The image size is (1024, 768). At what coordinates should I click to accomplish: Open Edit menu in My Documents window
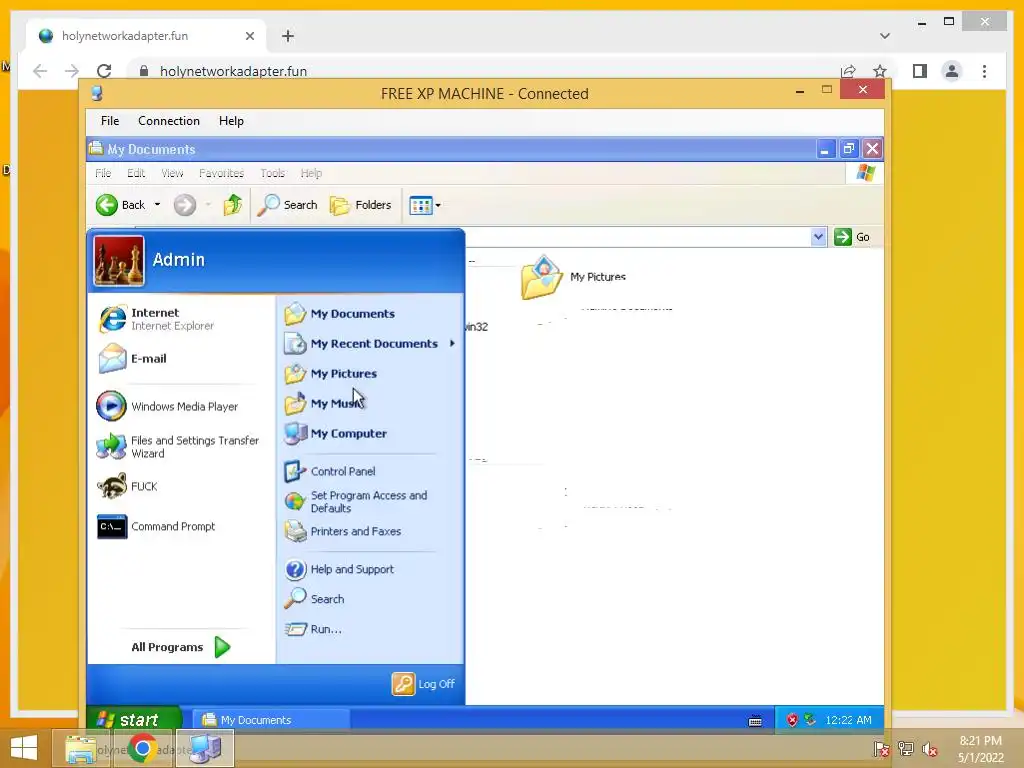(x=136, y=173)
